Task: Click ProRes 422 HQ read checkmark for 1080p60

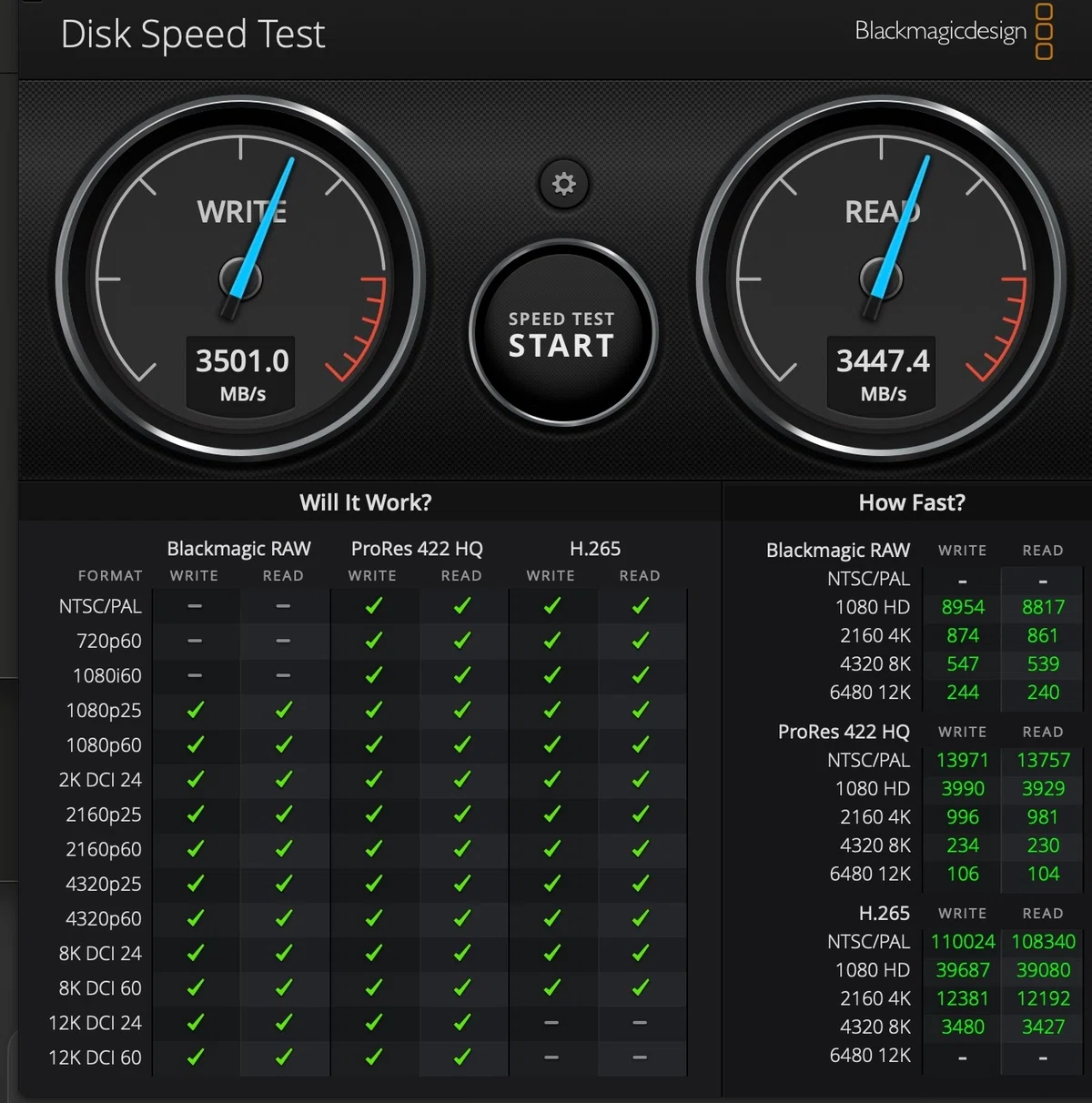Action: [x=462, y=744]
